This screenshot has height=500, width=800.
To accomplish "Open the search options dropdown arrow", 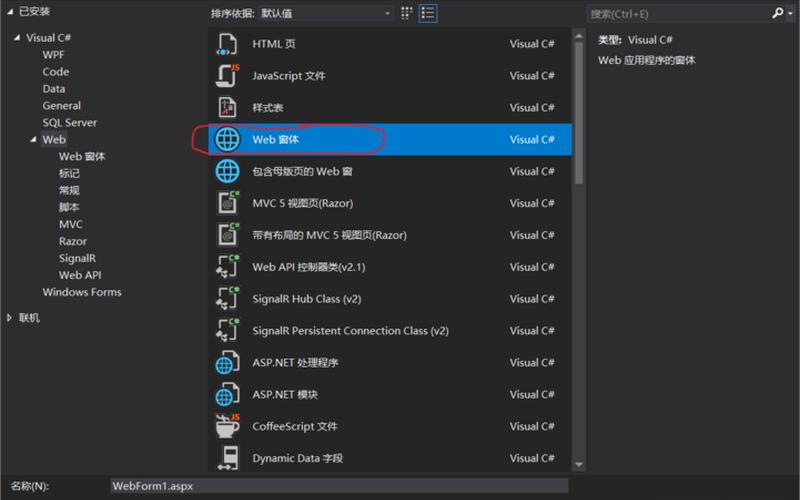I will tap(790, 14).
